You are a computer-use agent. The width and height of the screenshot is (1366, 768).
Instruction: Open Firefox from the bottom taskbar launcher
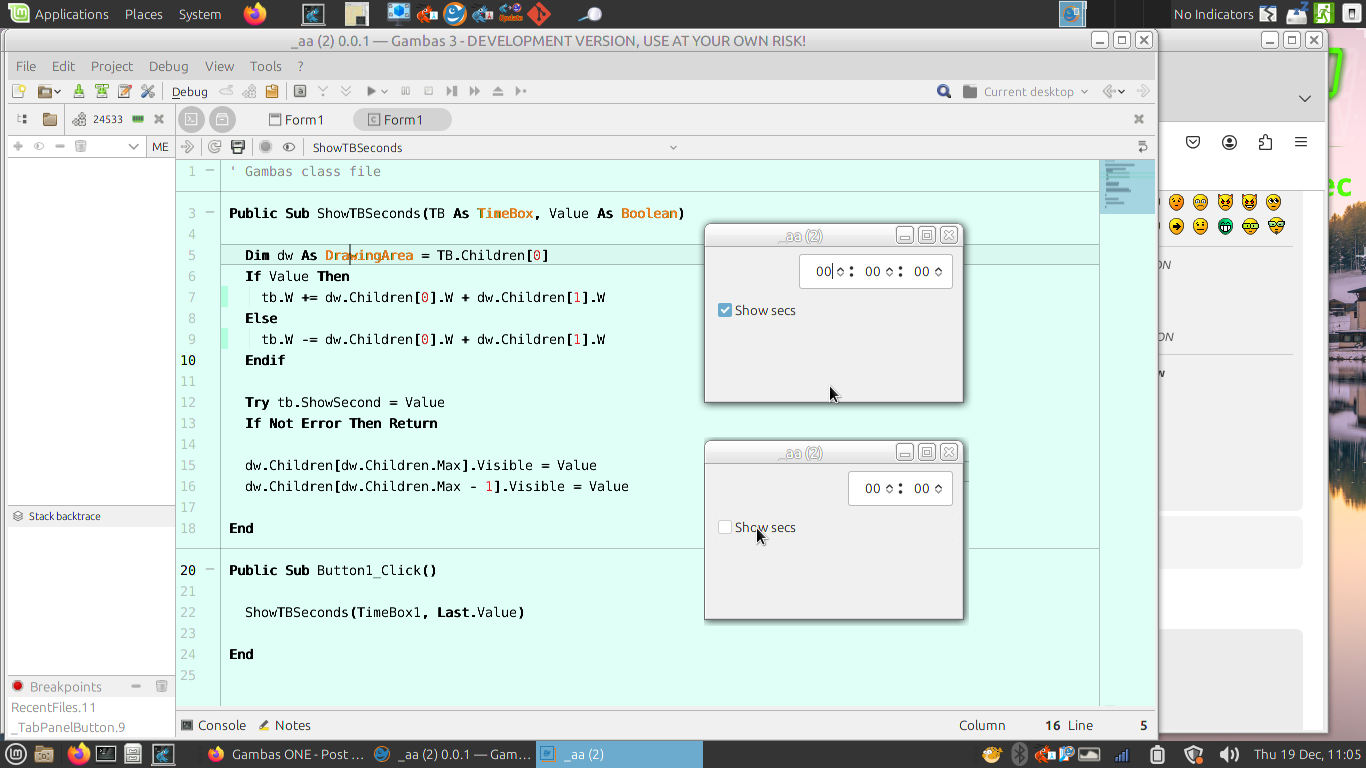pyautogui.click(x=79, y=754)
